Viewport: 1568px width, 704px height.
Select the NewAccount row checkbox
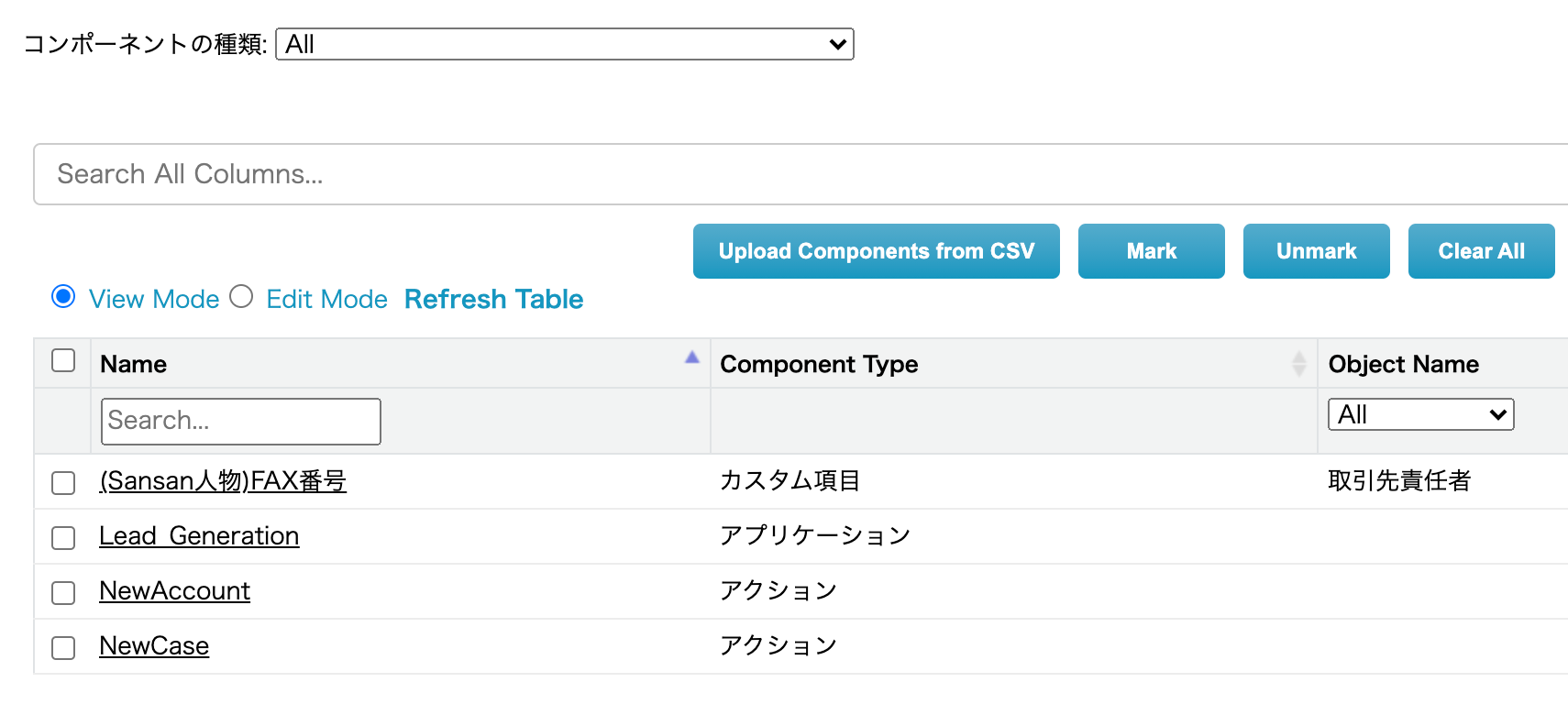click(x=63, y=592)
